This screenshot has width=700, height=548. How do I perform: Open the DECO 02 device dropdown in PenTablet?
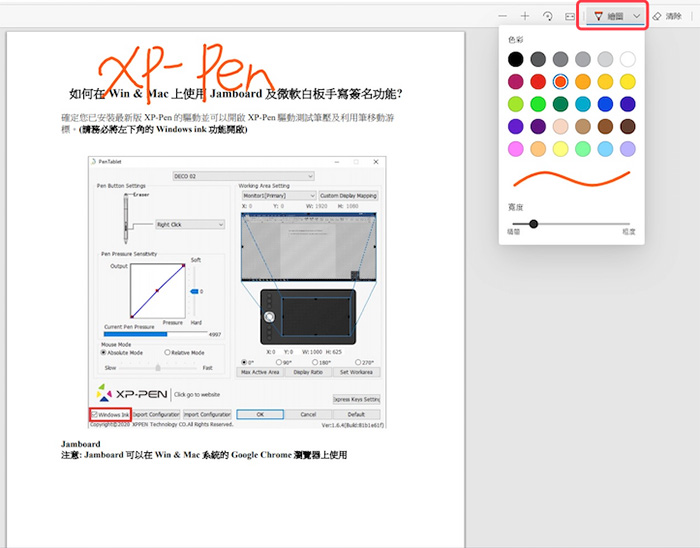[x=243, y=176]
